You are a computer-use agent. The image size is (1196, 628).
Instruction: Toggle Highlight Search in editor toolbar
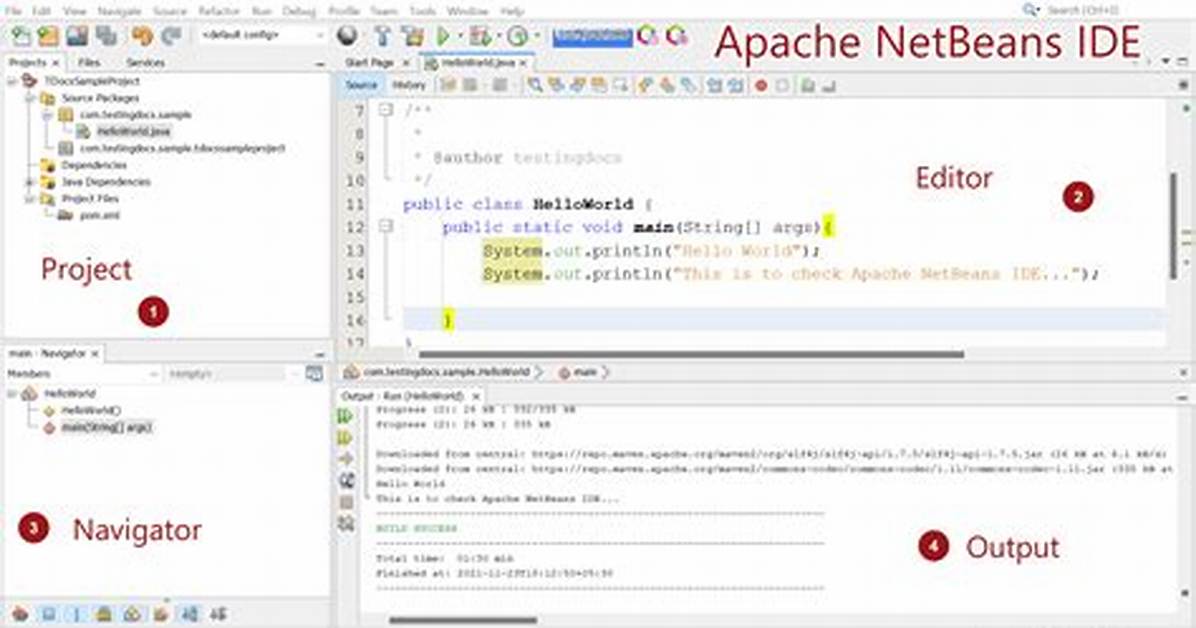(599, 85)
